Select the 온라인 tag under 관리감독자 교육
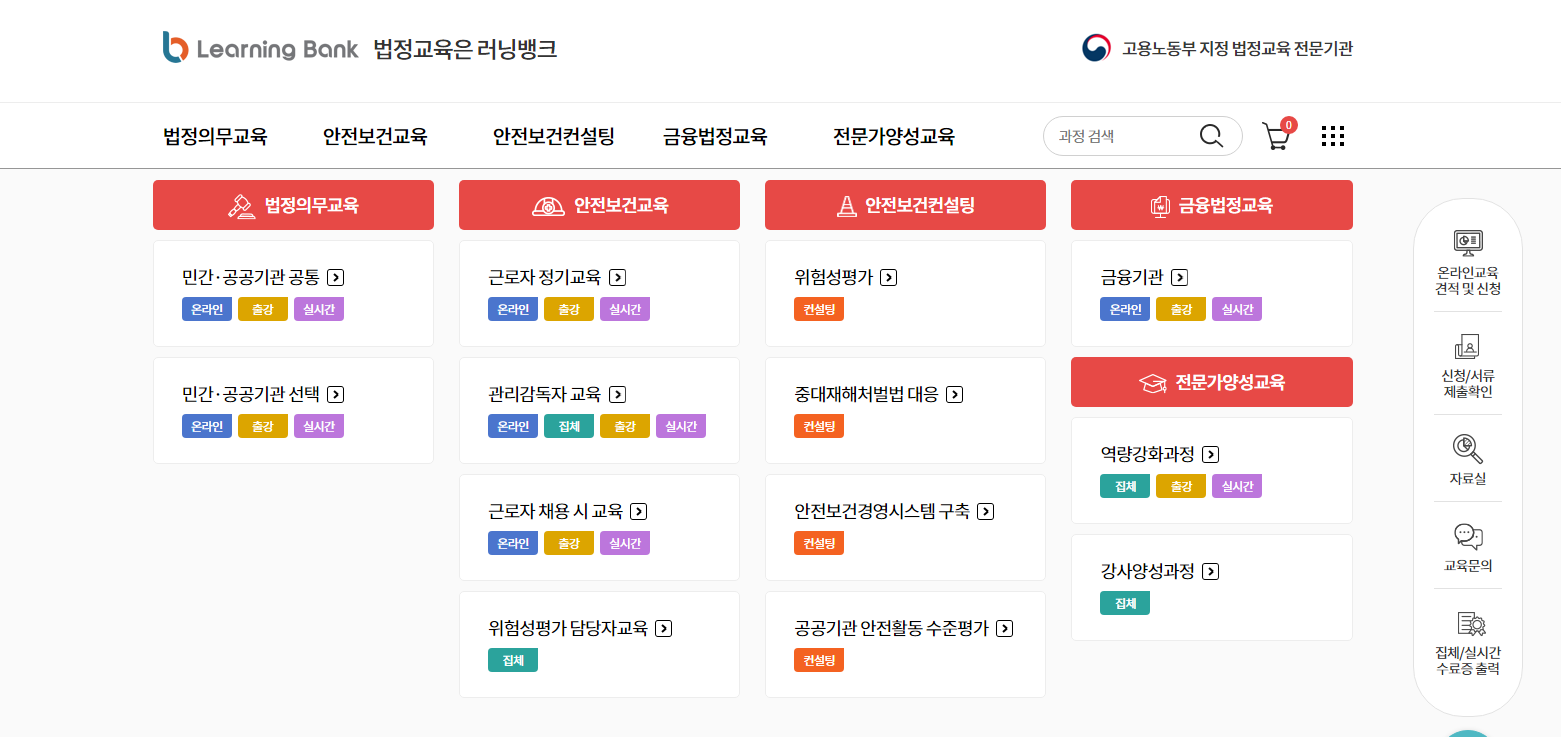This screenshot has height=737, width=1561. pos(512,425)
